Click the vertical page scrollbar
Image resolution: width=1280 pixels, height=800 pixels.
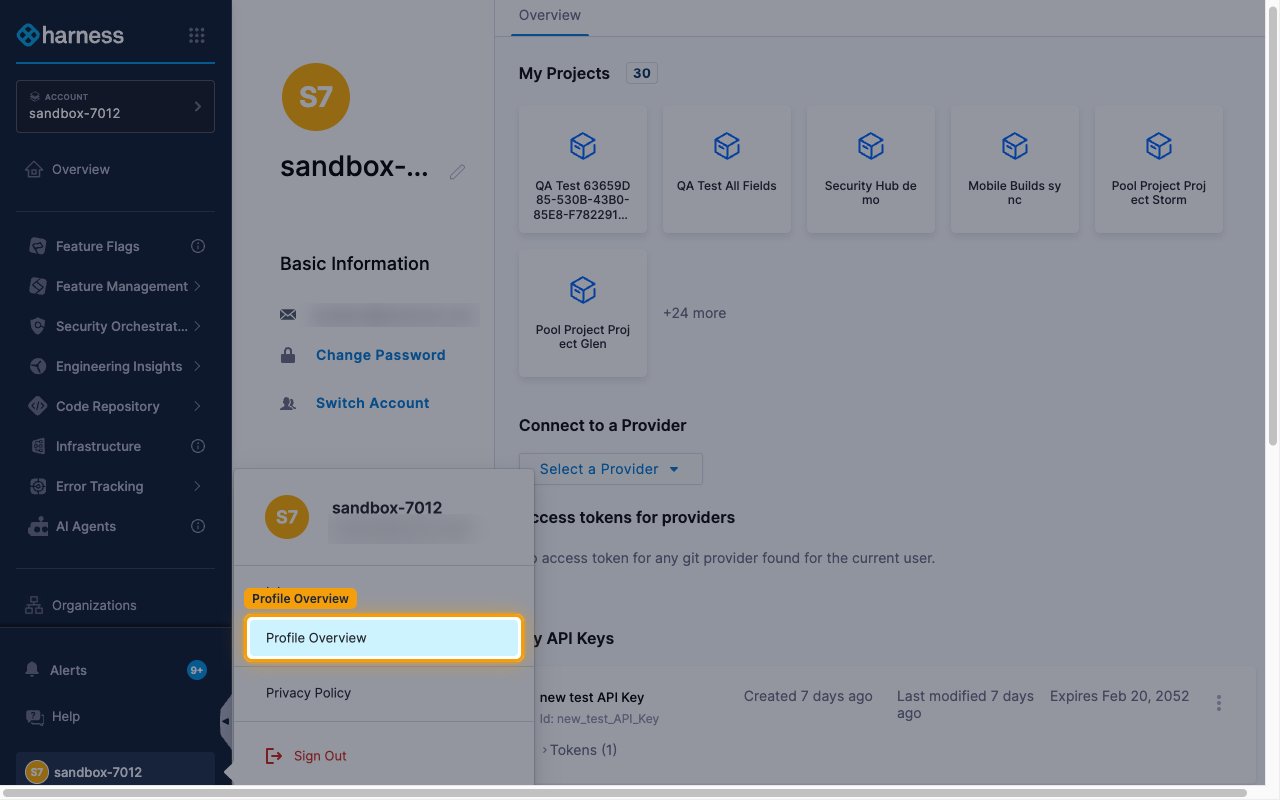pyautogui.click(x=1273, y=225)
